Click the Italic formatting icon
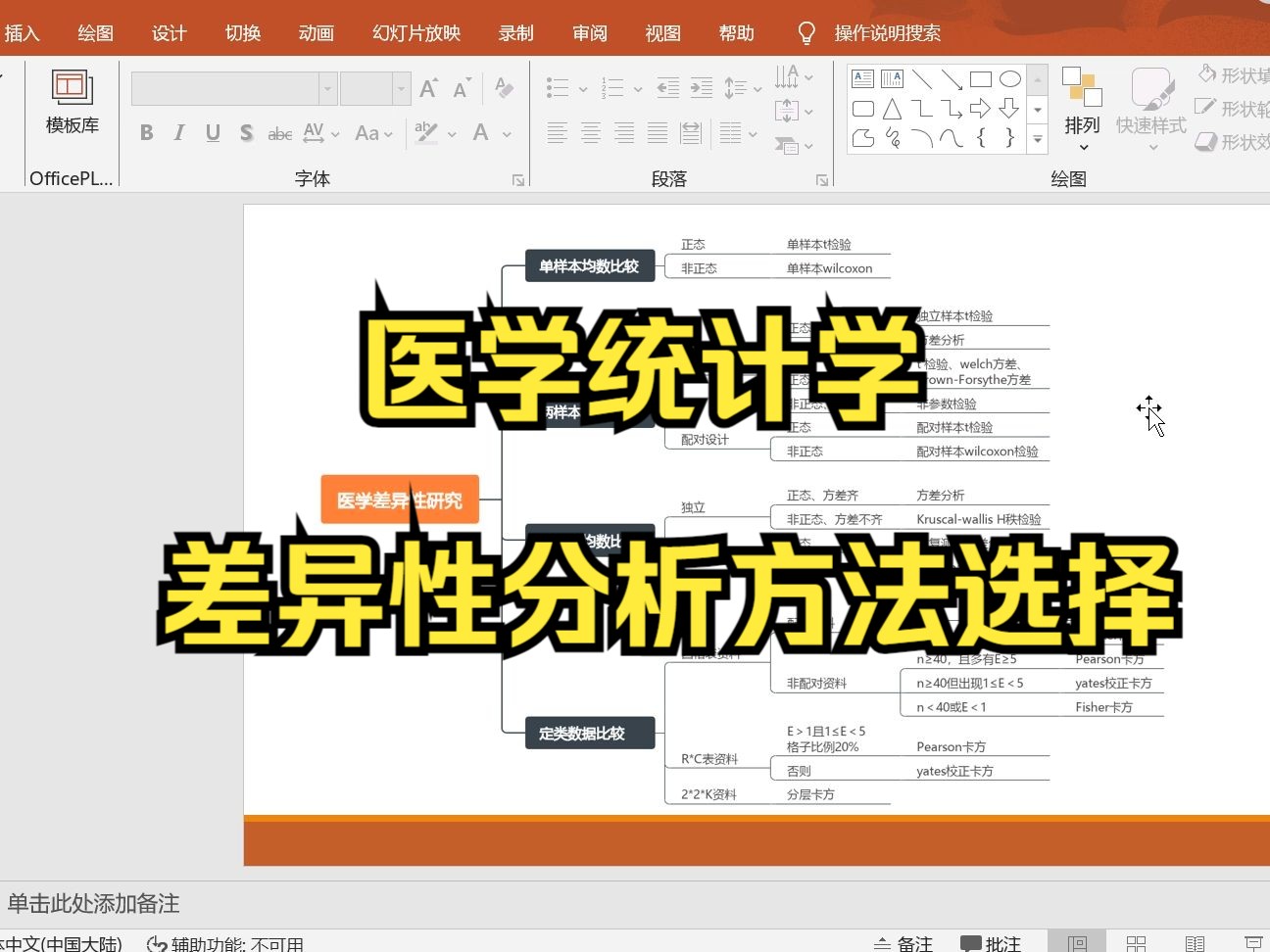Viewport: 1270px width, 952px height. 179,133
